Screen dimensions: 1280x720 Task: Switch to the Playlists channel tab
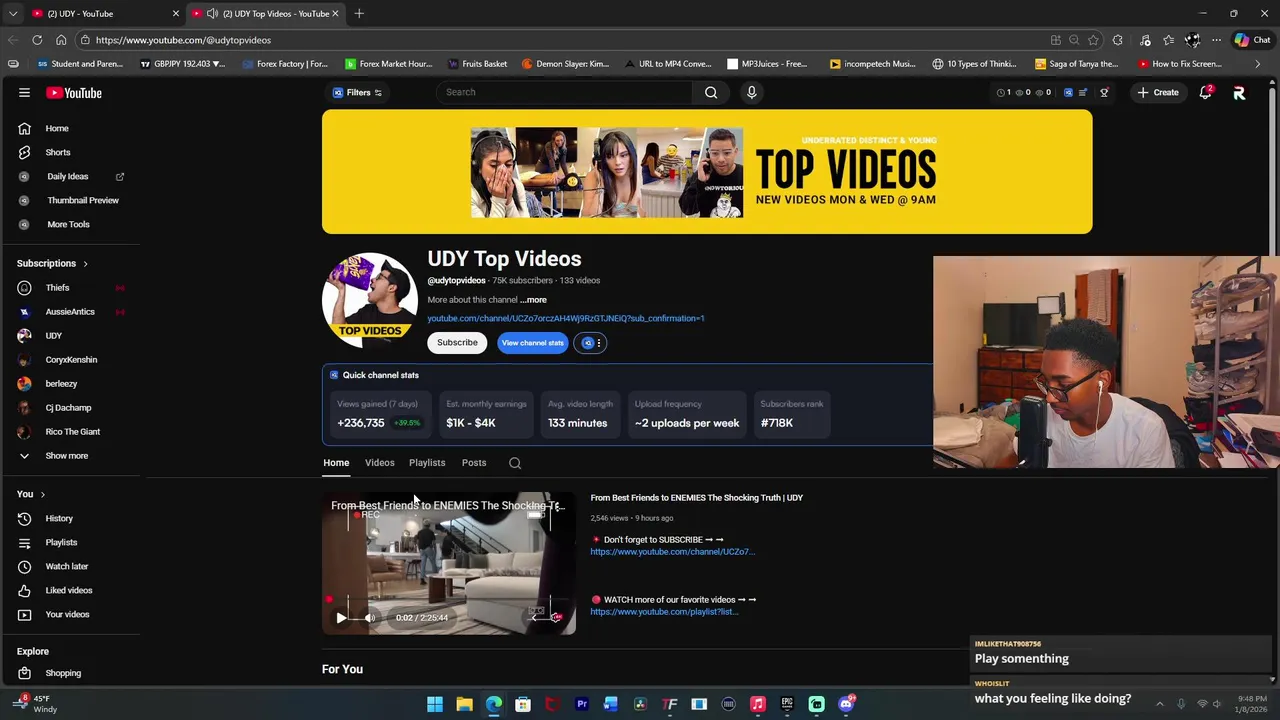427,463
